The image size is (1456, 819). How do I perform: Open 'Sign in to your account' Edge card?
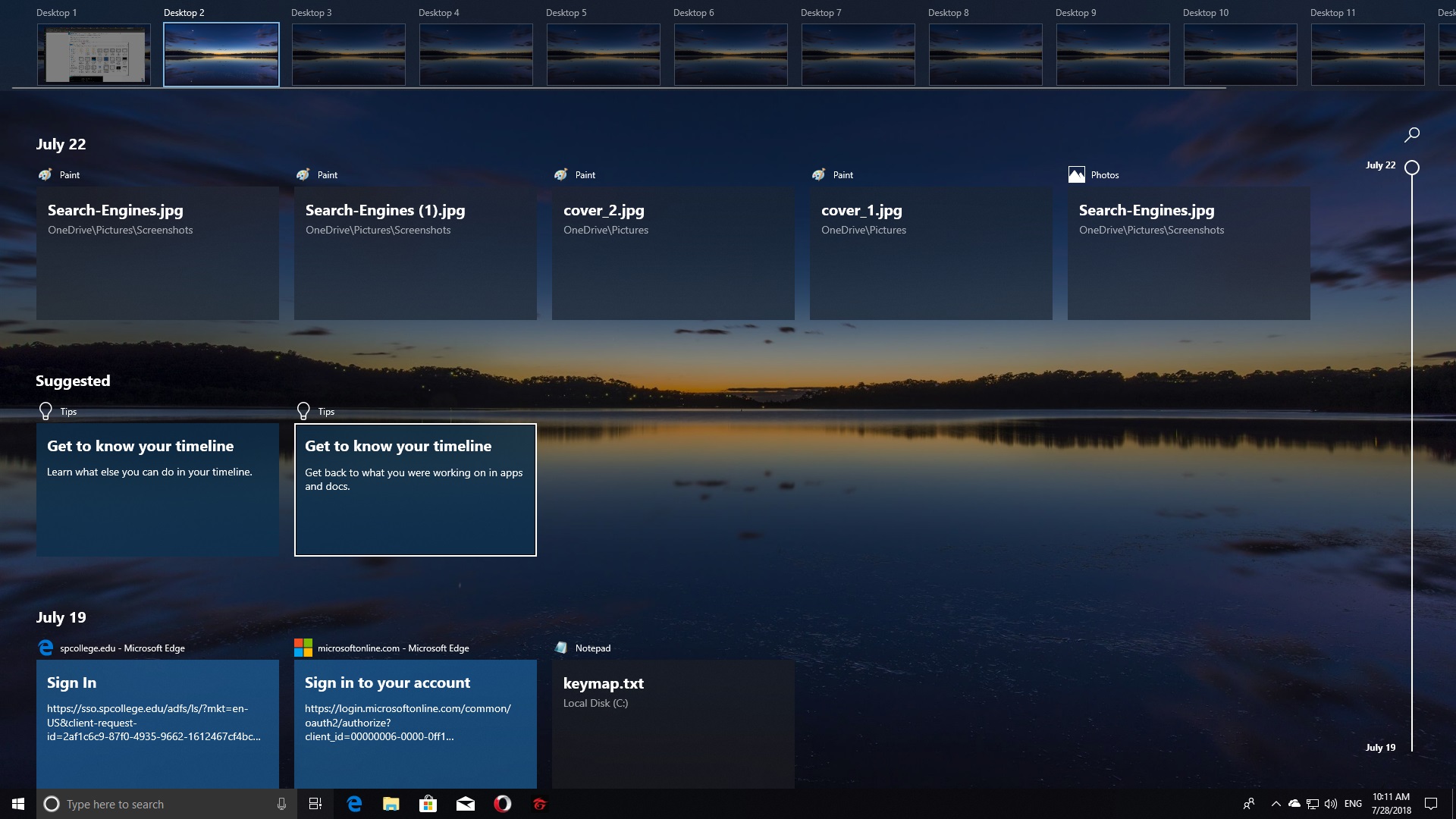coord(416,724)
